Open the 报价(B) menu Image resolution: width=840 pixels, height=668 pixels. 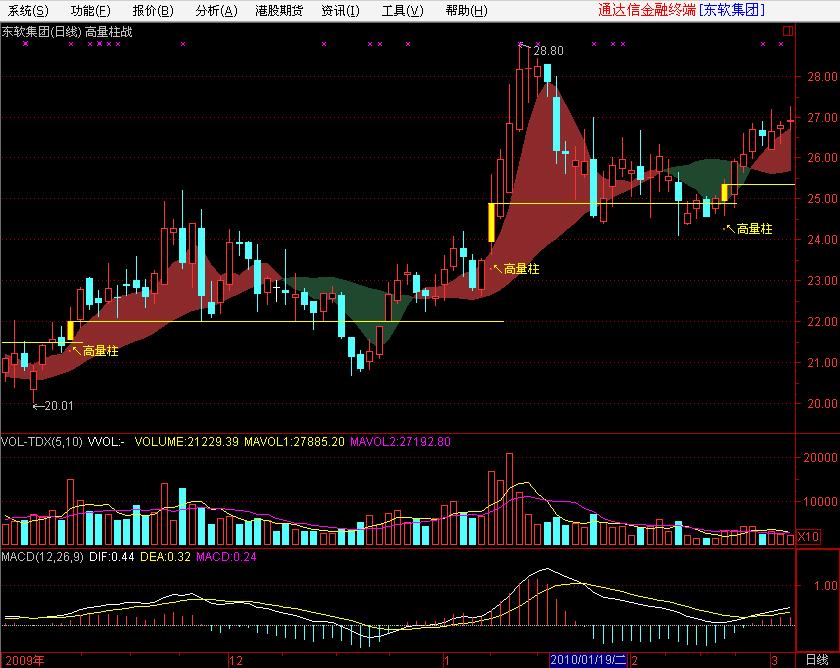(152, 11)
